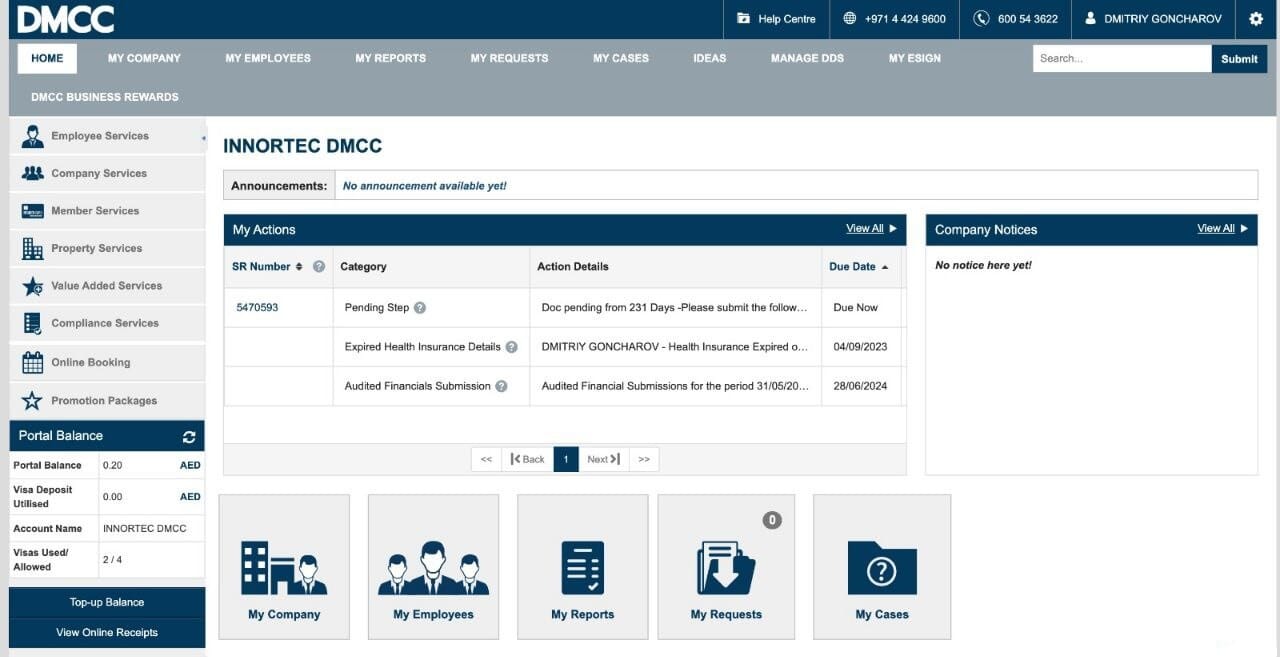The width and height of the screenshot is (1280, 657).
Task: Open the My Requests tile
Action: (x=726, y=566)
